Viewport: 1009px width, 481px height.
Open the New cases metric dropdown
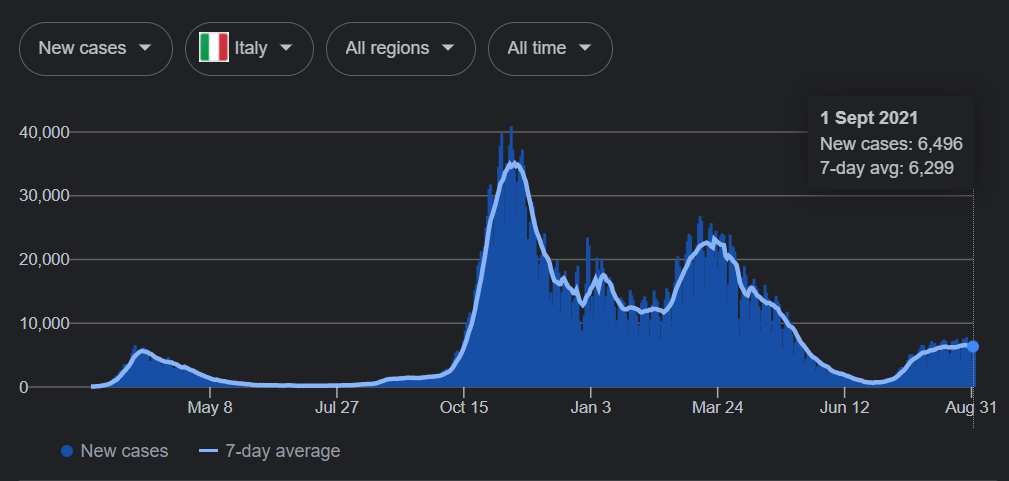tap(95, 48)
